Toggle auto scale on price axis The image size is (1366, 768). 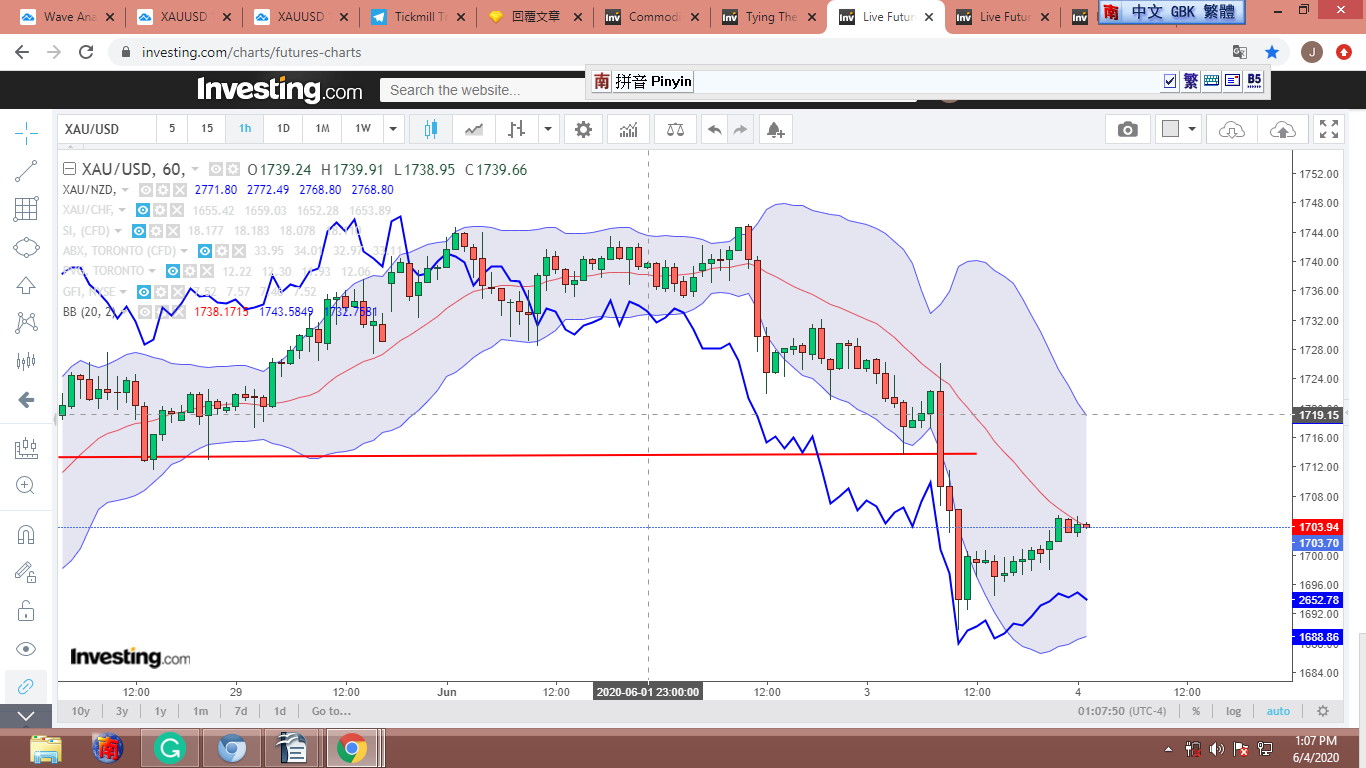click(1278, 711)
